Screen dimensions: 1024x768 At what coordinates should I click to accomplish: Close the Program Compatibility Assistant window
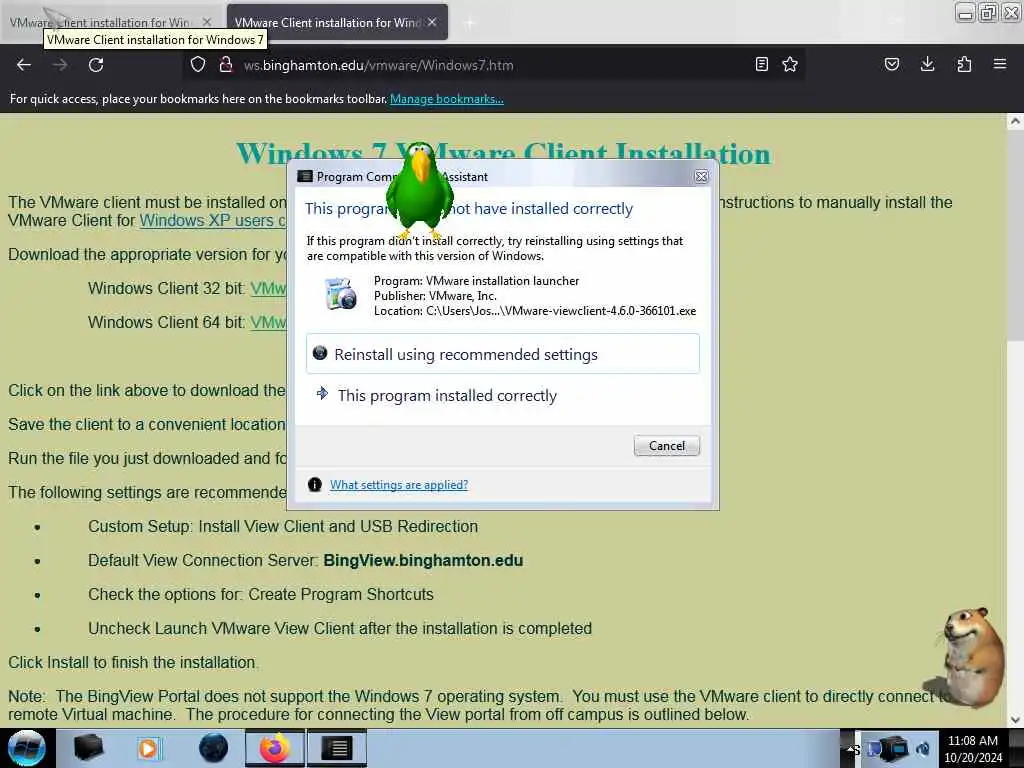point(701,176)
